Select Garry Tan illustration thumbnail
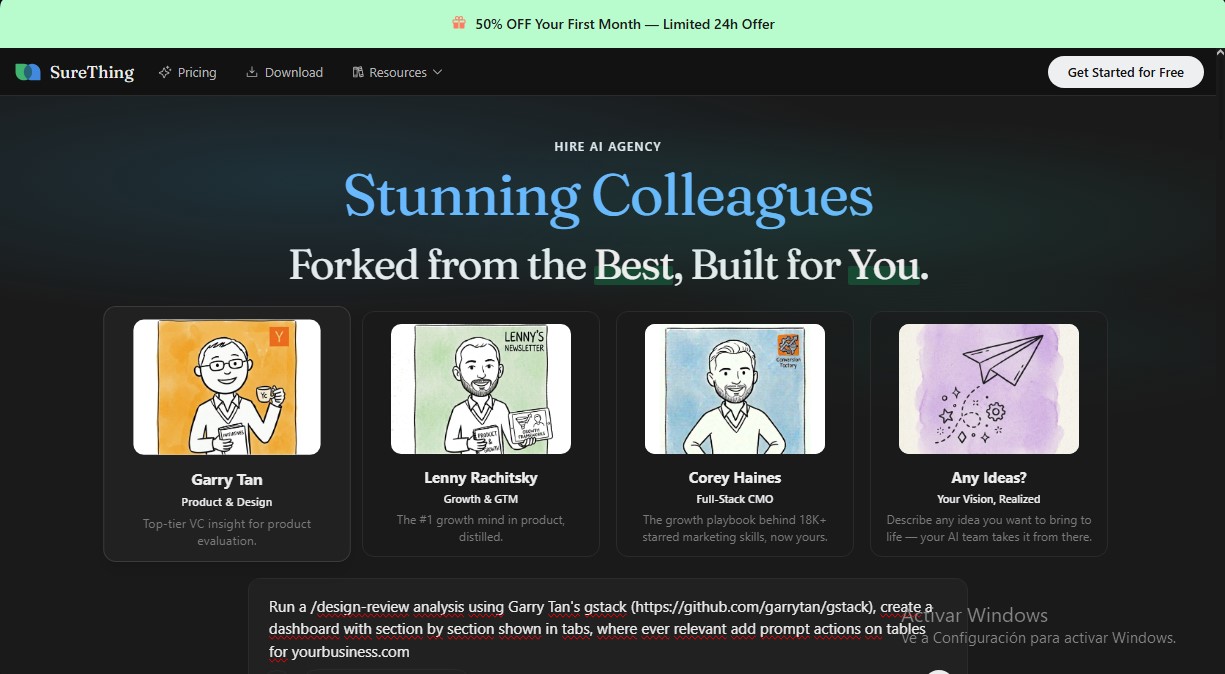 tap(227, 387)
